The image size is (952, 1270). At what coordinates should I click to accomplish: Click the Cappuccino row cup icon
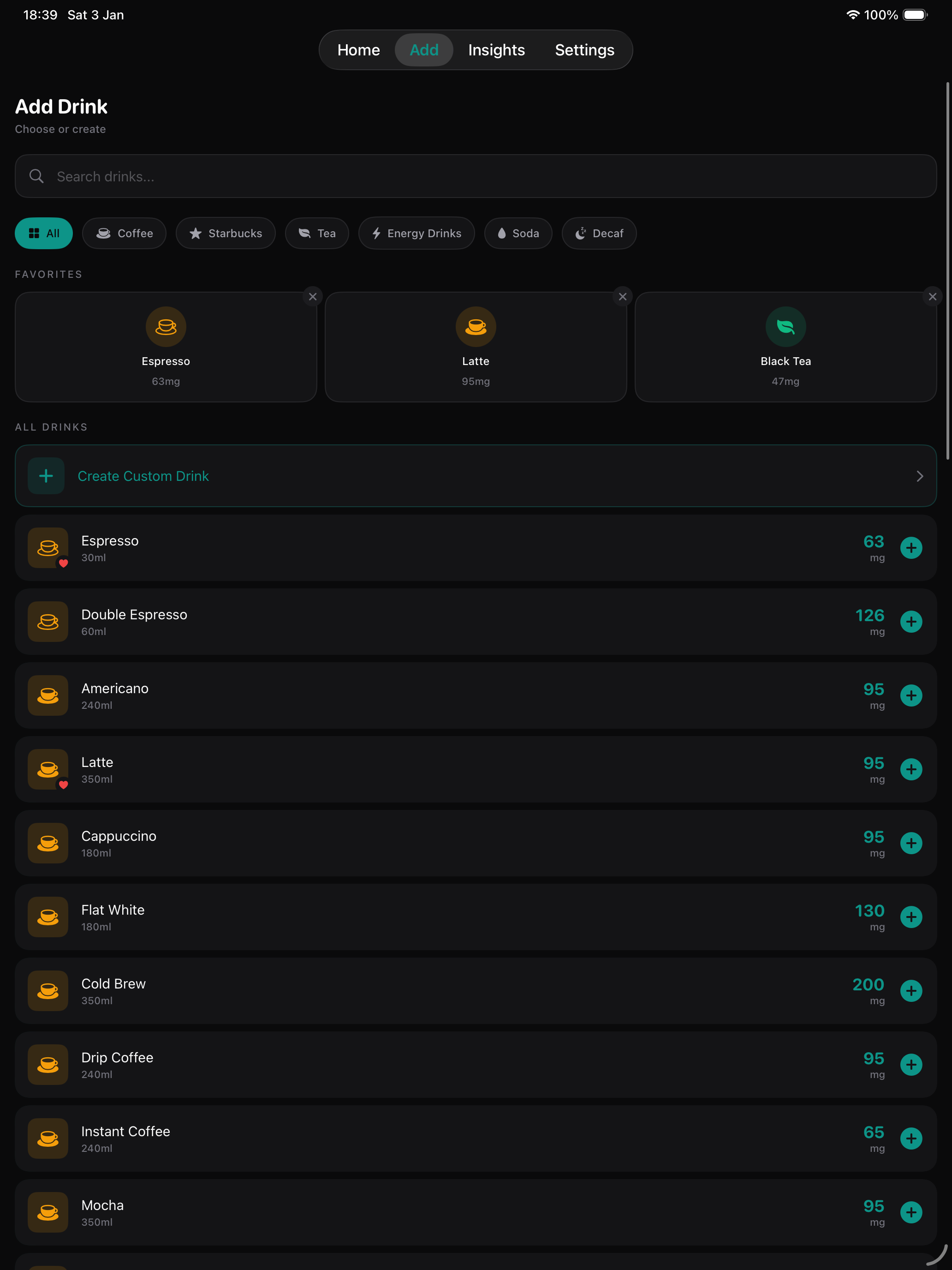coord(48,844)
